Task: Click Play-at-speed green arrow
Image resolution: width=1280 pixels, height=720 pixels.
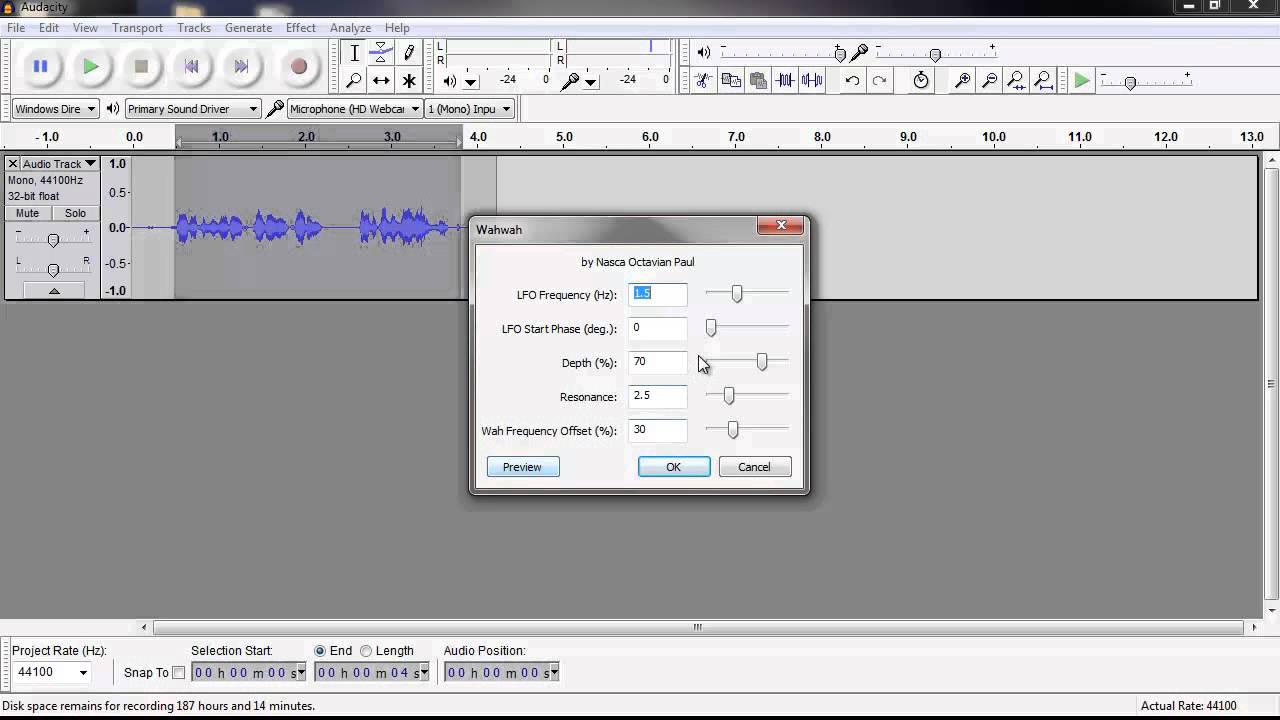Action: point(1081,81)
